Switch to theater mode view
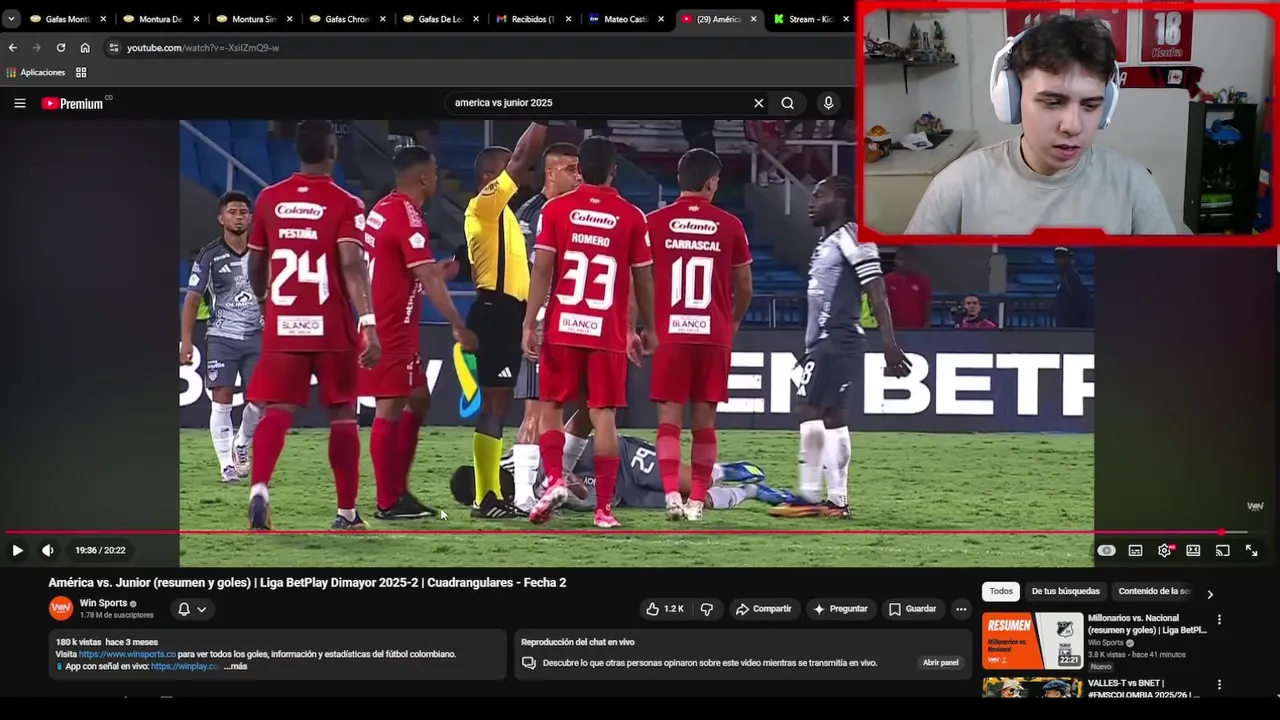 [x=1193, y=550]
